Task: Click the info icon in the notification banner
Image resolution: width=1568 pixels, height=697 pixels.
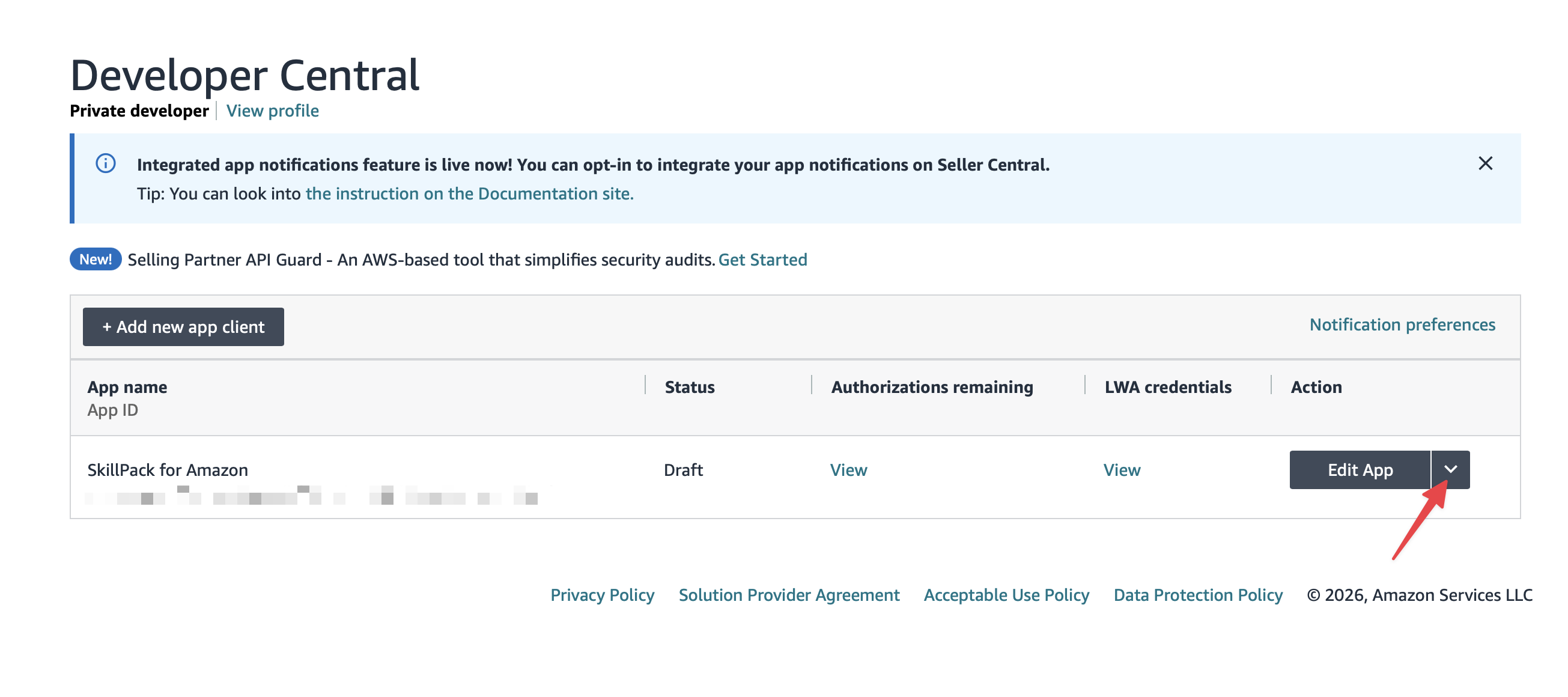Action: (x=105, y=163)
